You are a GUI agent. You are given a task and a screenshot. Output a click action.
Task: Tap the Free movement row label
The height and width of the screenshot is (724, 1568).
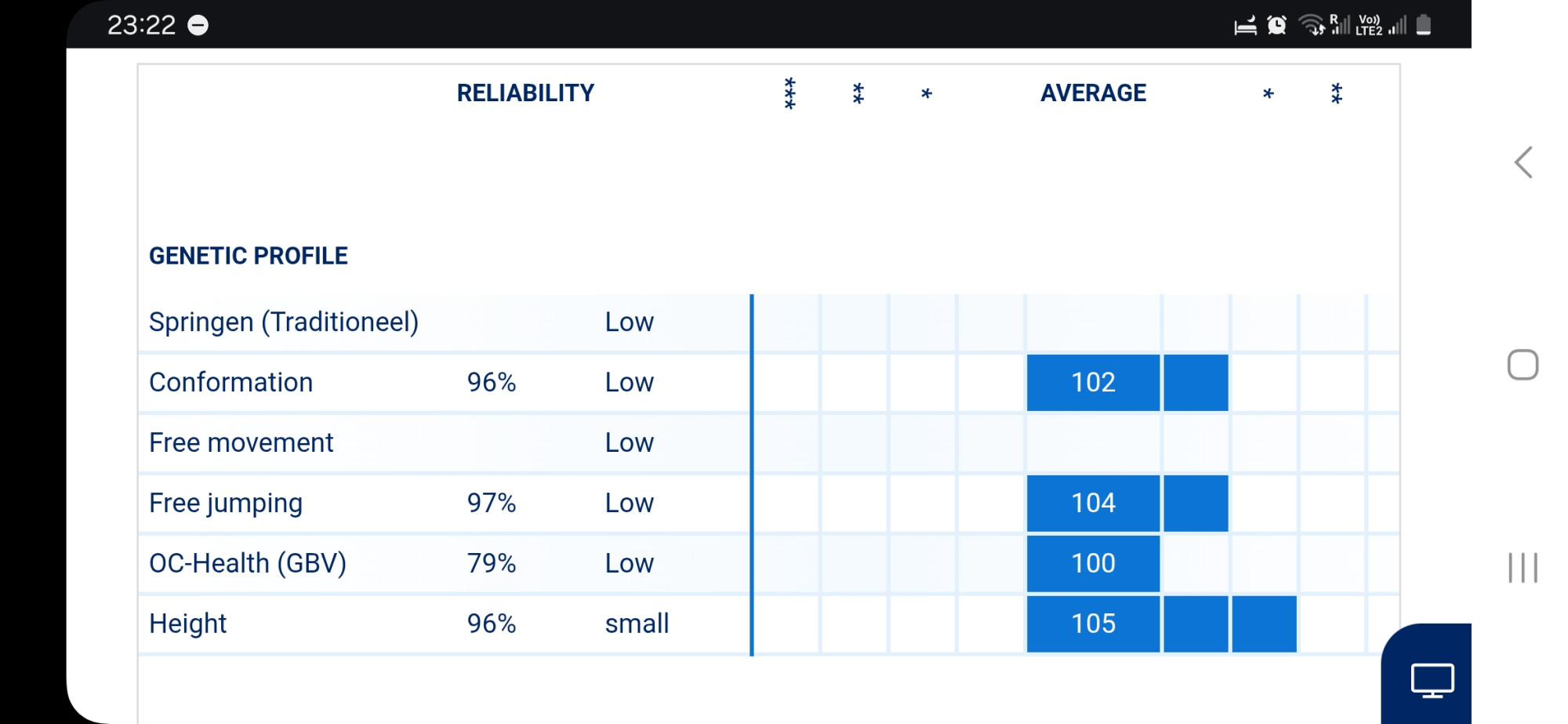[x=241, y=443]
